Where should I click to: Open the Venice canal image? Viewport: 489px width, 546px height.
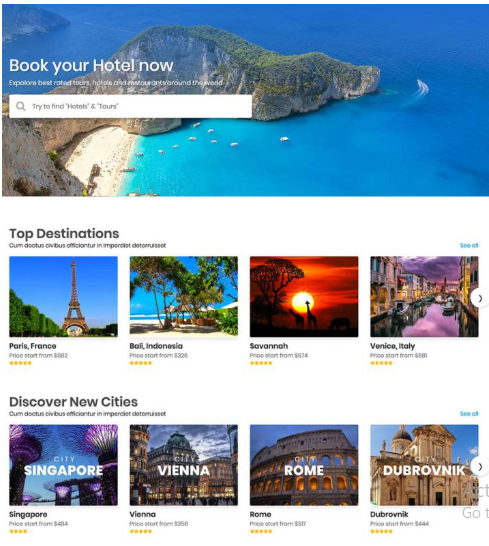coord(424,297)
